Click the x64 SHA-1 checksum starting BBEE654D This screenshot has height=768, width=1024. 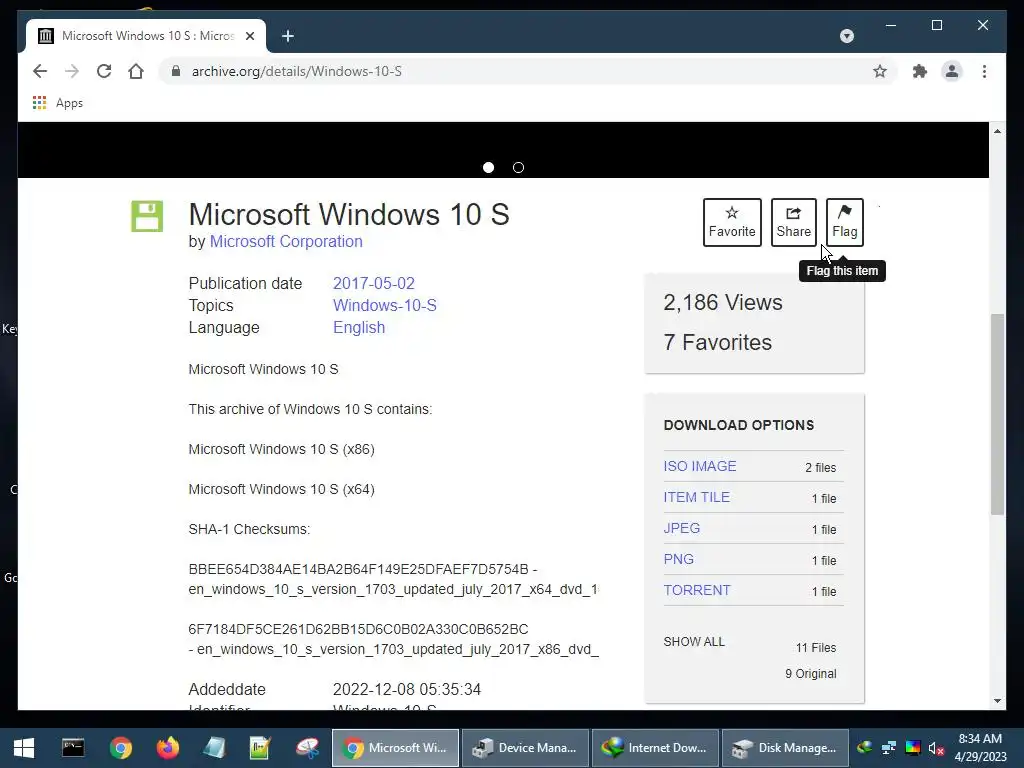coord(359,569)
